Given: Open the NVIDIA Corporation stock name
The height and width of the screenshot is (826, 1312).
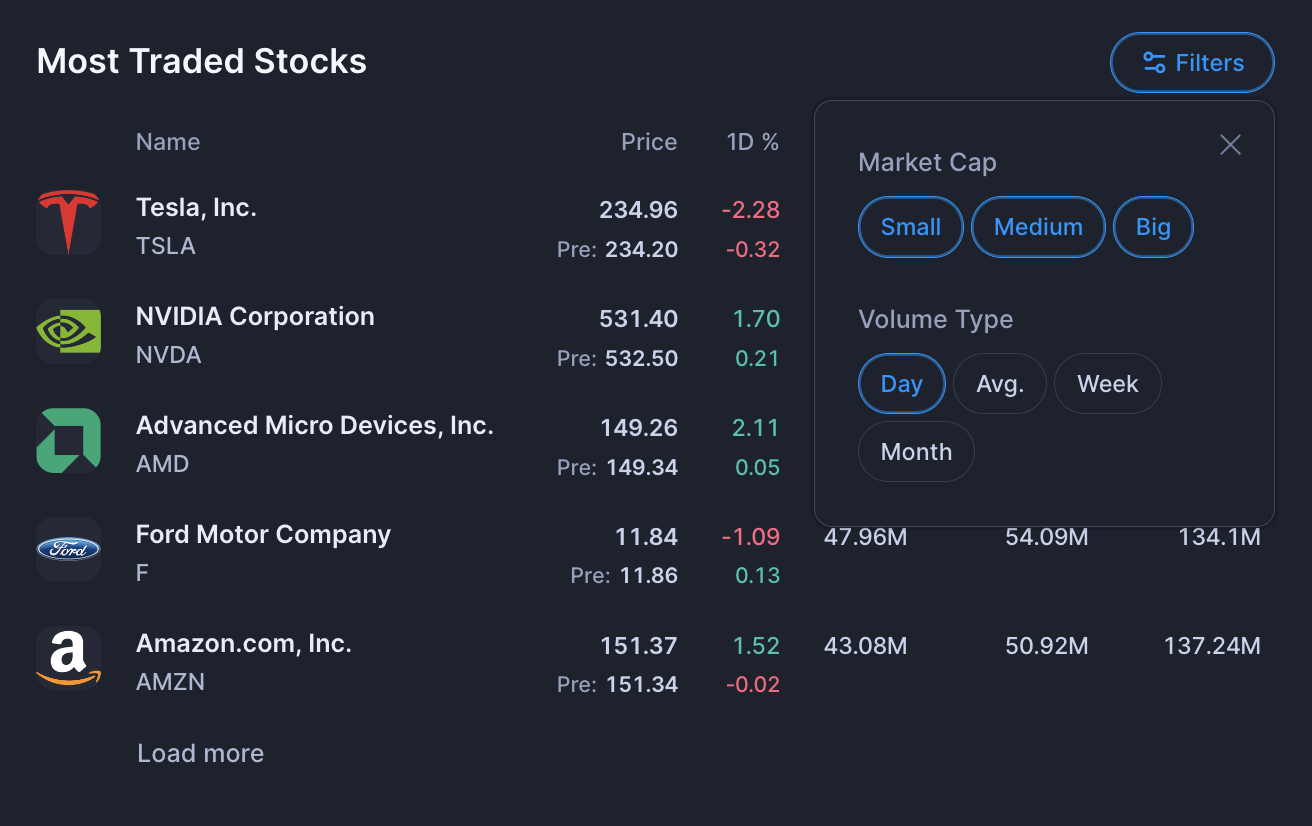Looking at the screenshot, I should tap(255, 317).
